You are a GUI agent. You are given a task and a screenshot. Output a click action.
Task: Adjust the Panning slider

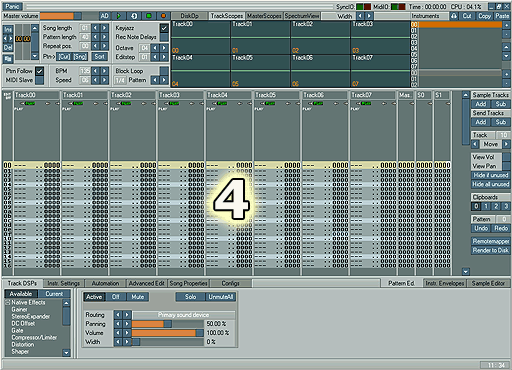(168, 324)
